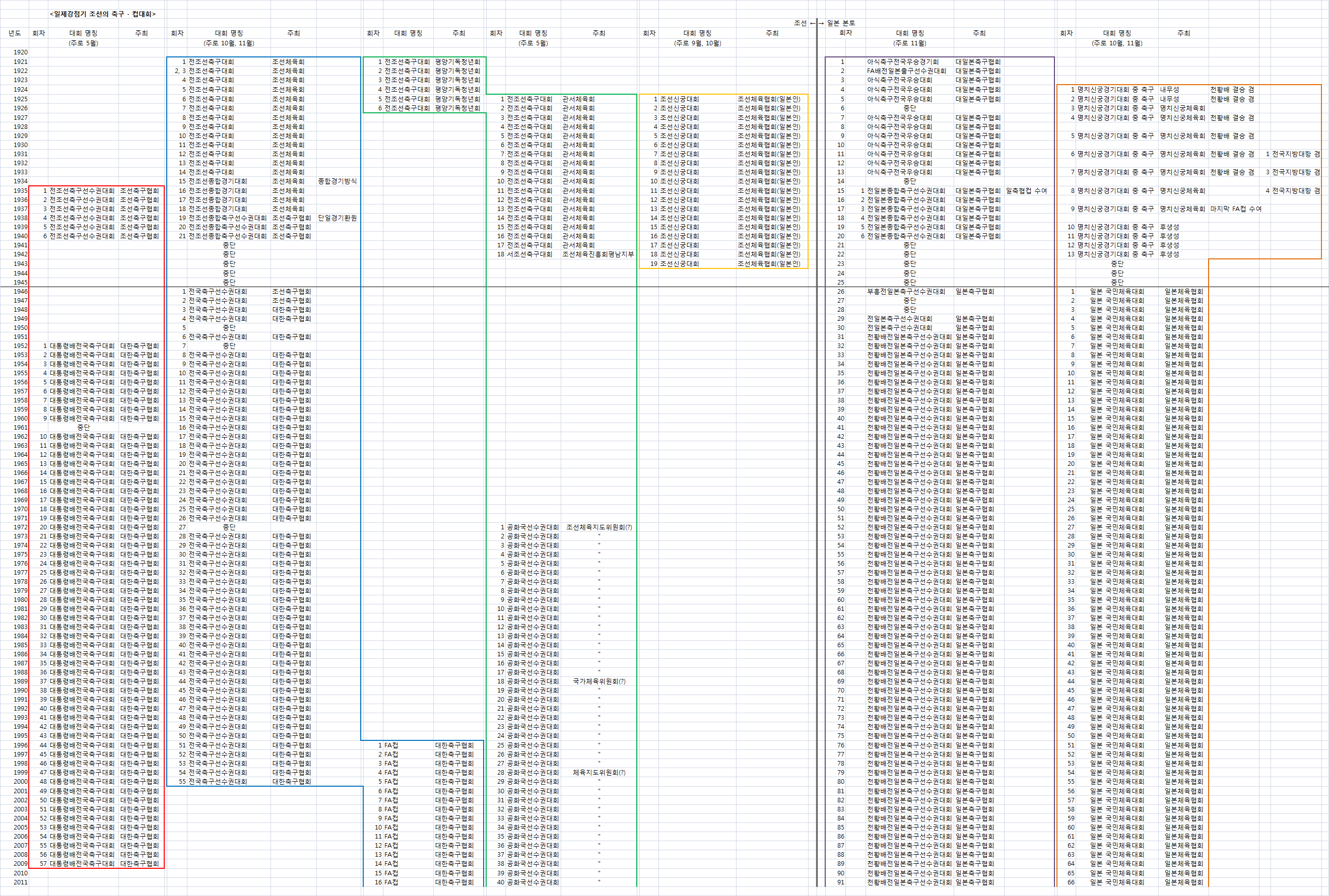This screenshot has height=896, width=1329.
Task: Select the '(주로 9월, 10월)' note cell
Action: (x=697, y=43)
